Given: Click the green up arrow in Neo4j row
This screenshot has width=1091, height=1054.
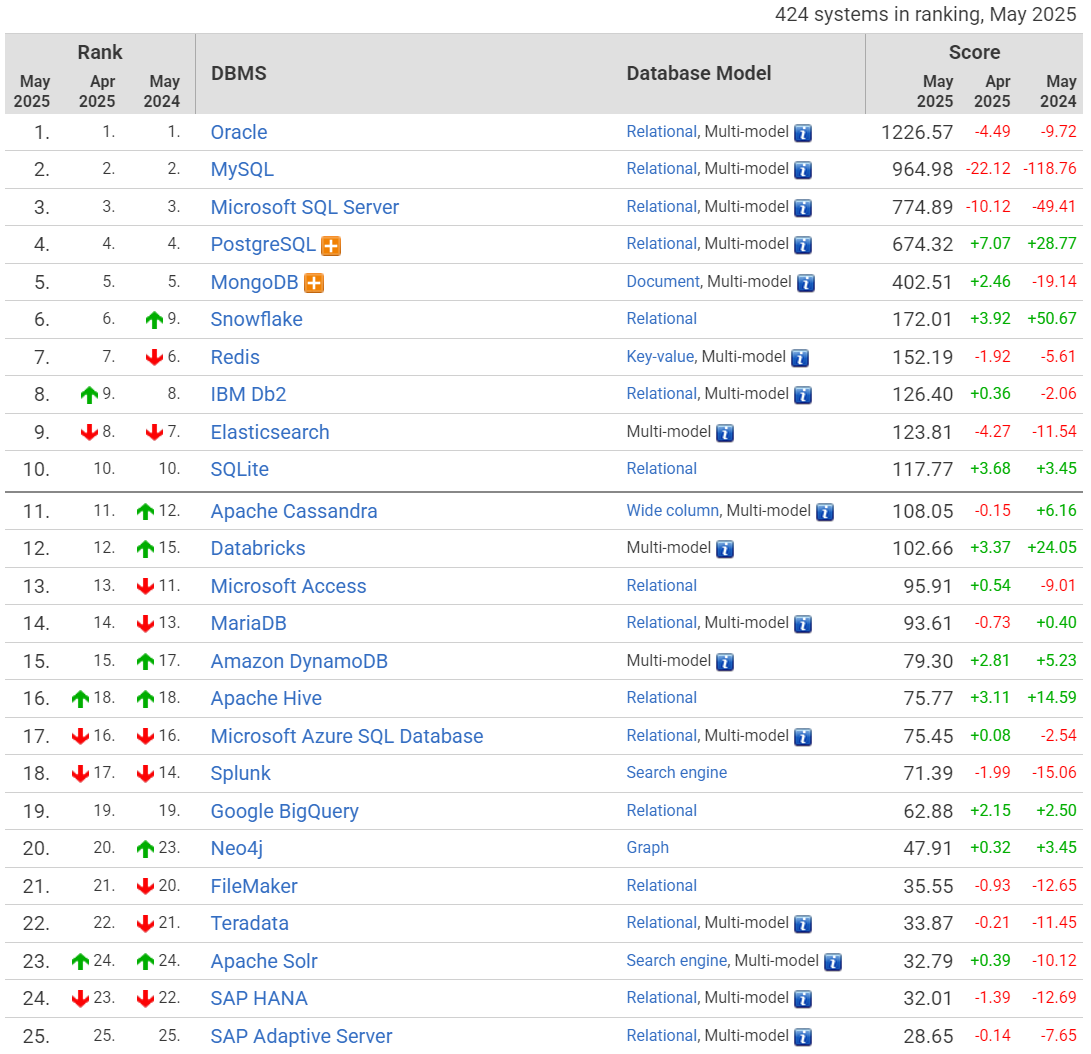Looking at the screenshot, I should 145,849.
